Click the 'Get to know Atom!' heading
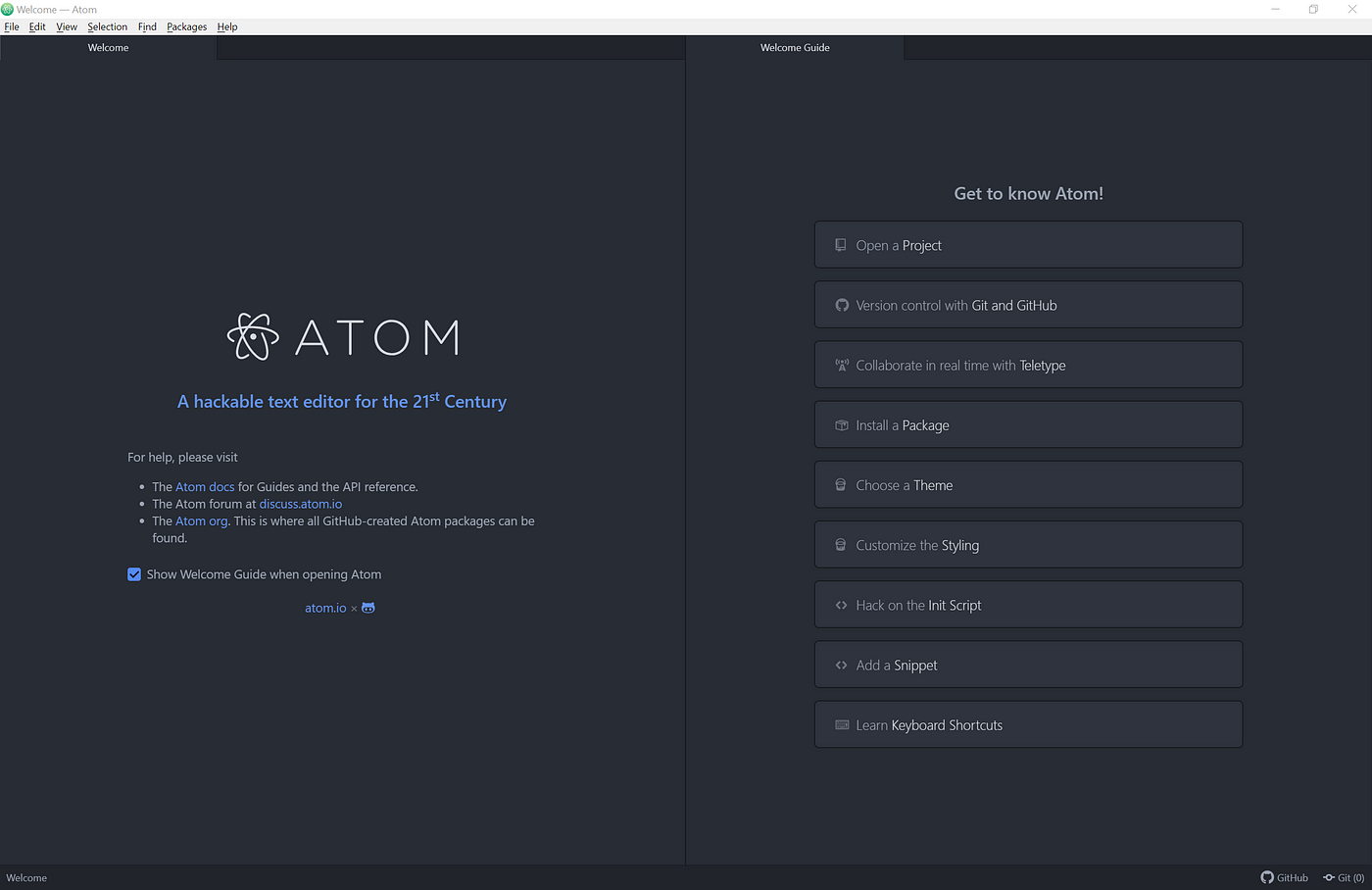Screen dimensions: 1372x890 [1028, 194]
